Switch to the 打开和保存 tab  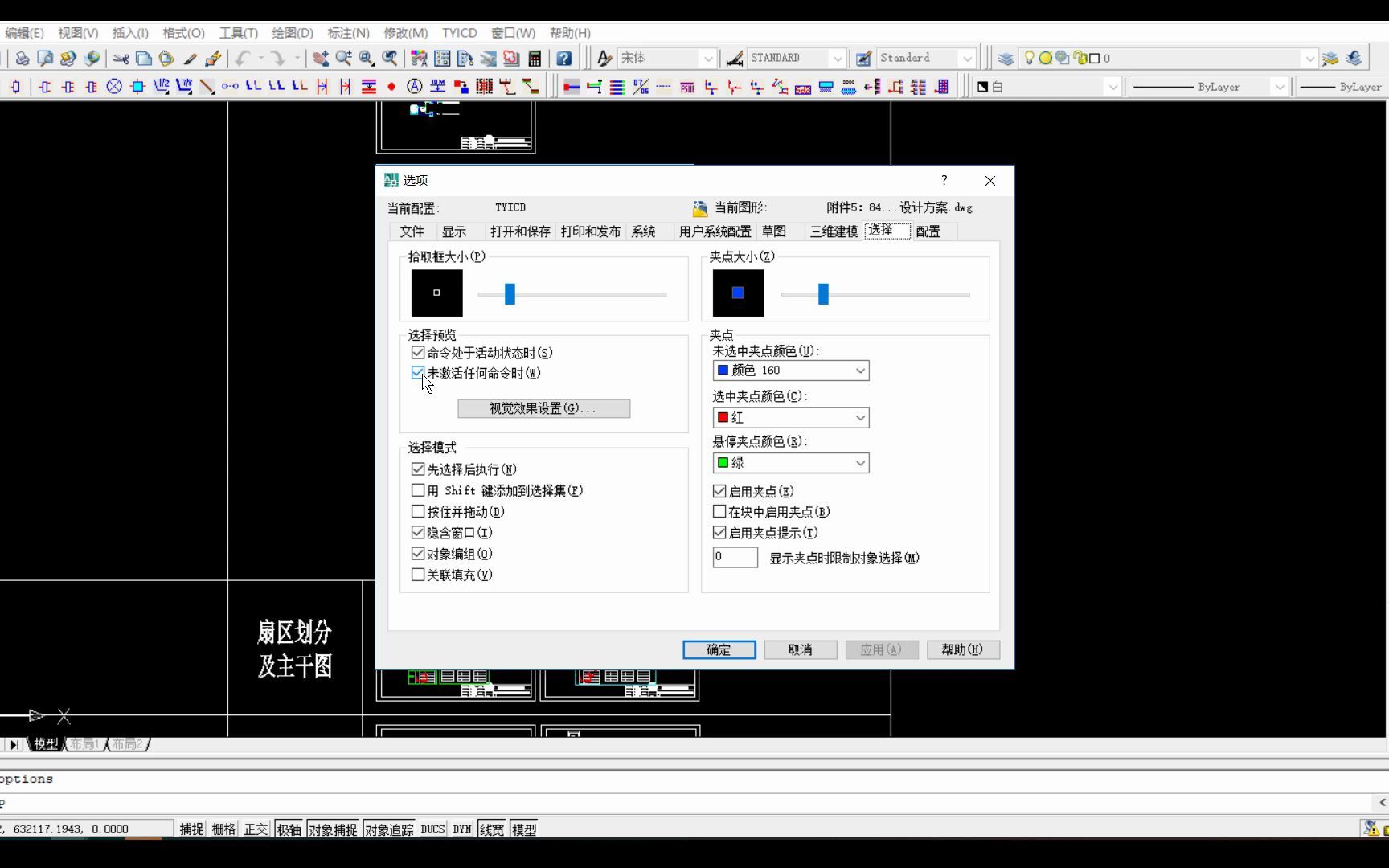pyautogui.click(x=520, y=231)
